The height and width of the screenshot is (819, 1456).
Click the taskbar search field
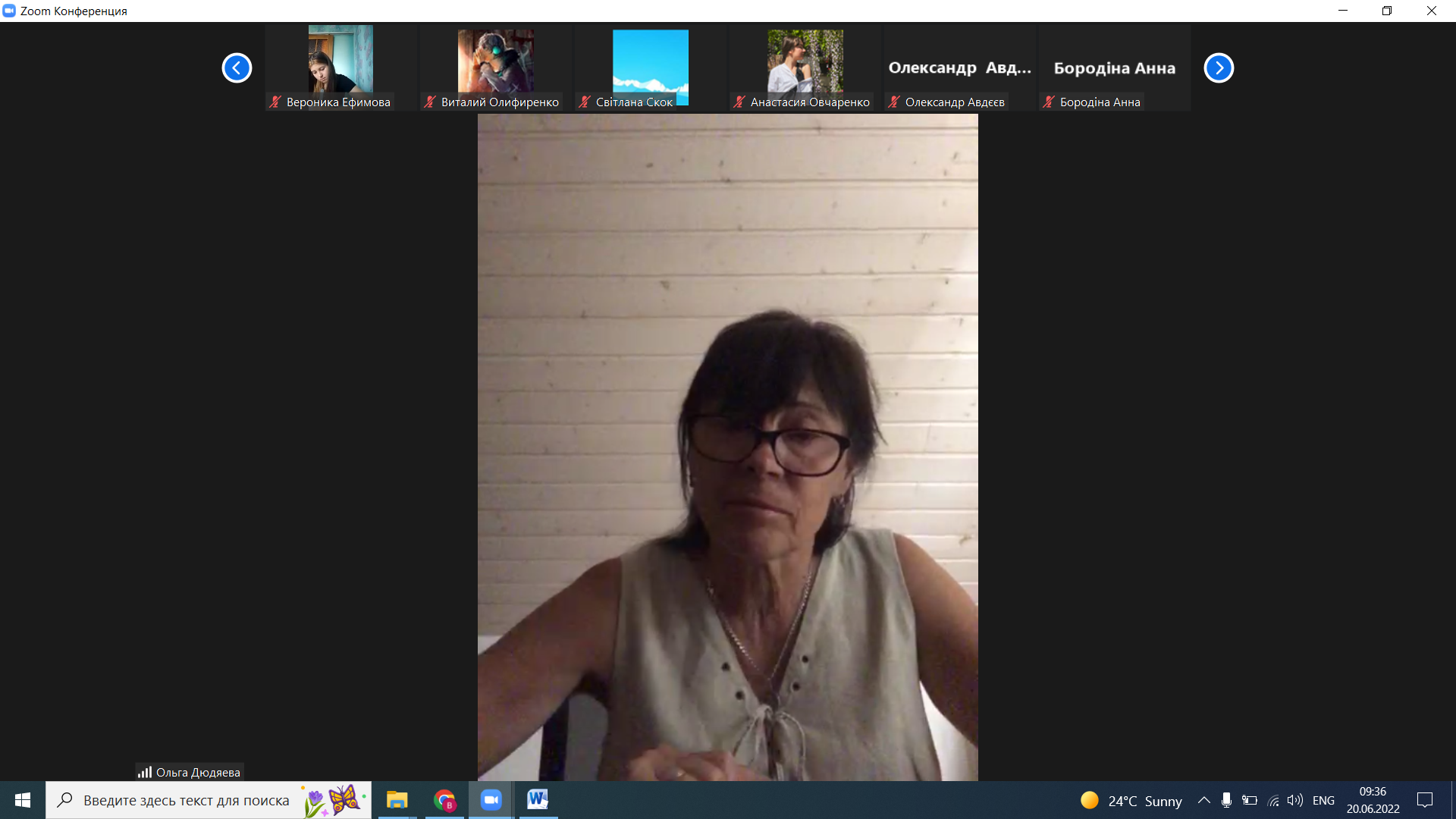tap(209, 800)
